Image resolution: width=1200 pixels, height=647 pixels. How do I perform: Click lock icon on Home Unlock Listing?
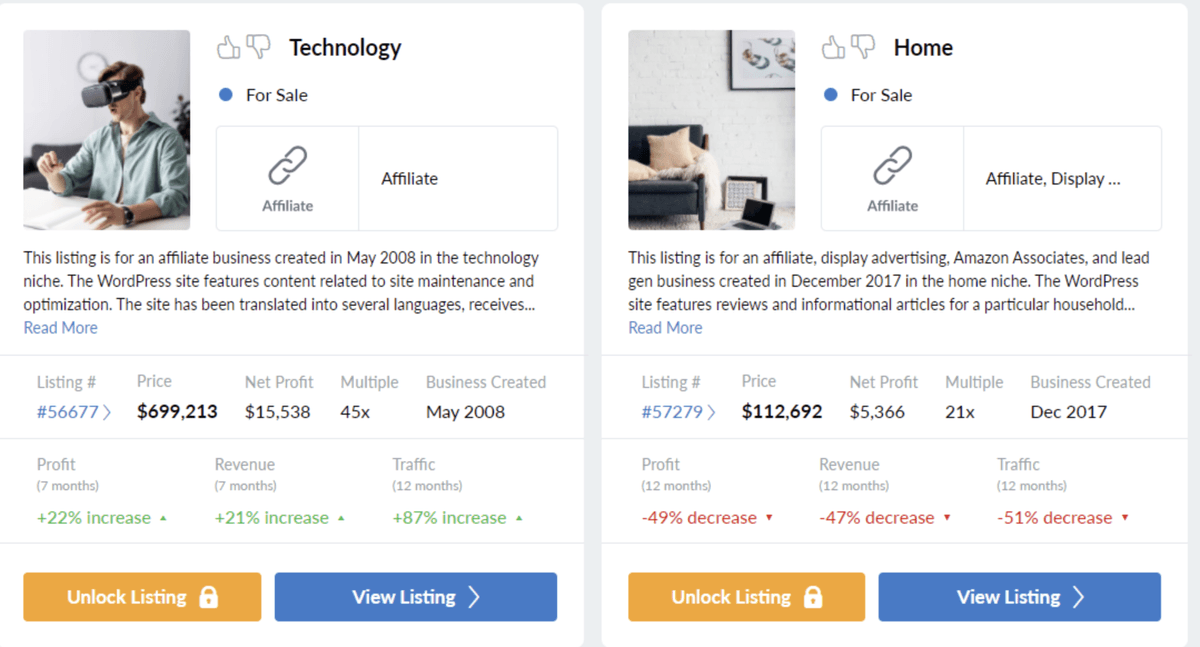point(813,597)
